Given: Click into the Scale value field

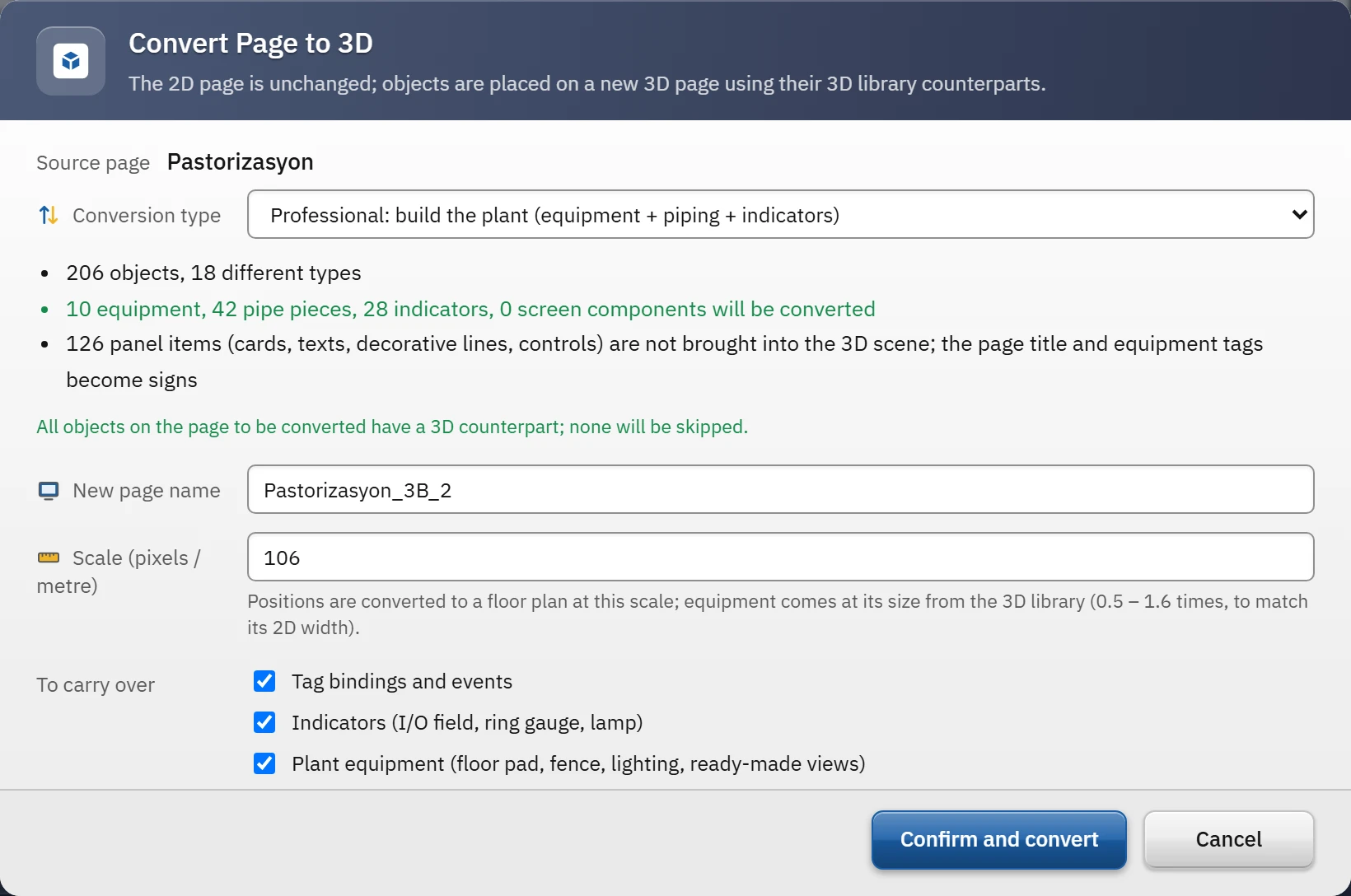Looking at the screenshot, I should click(x=780, y=557).
